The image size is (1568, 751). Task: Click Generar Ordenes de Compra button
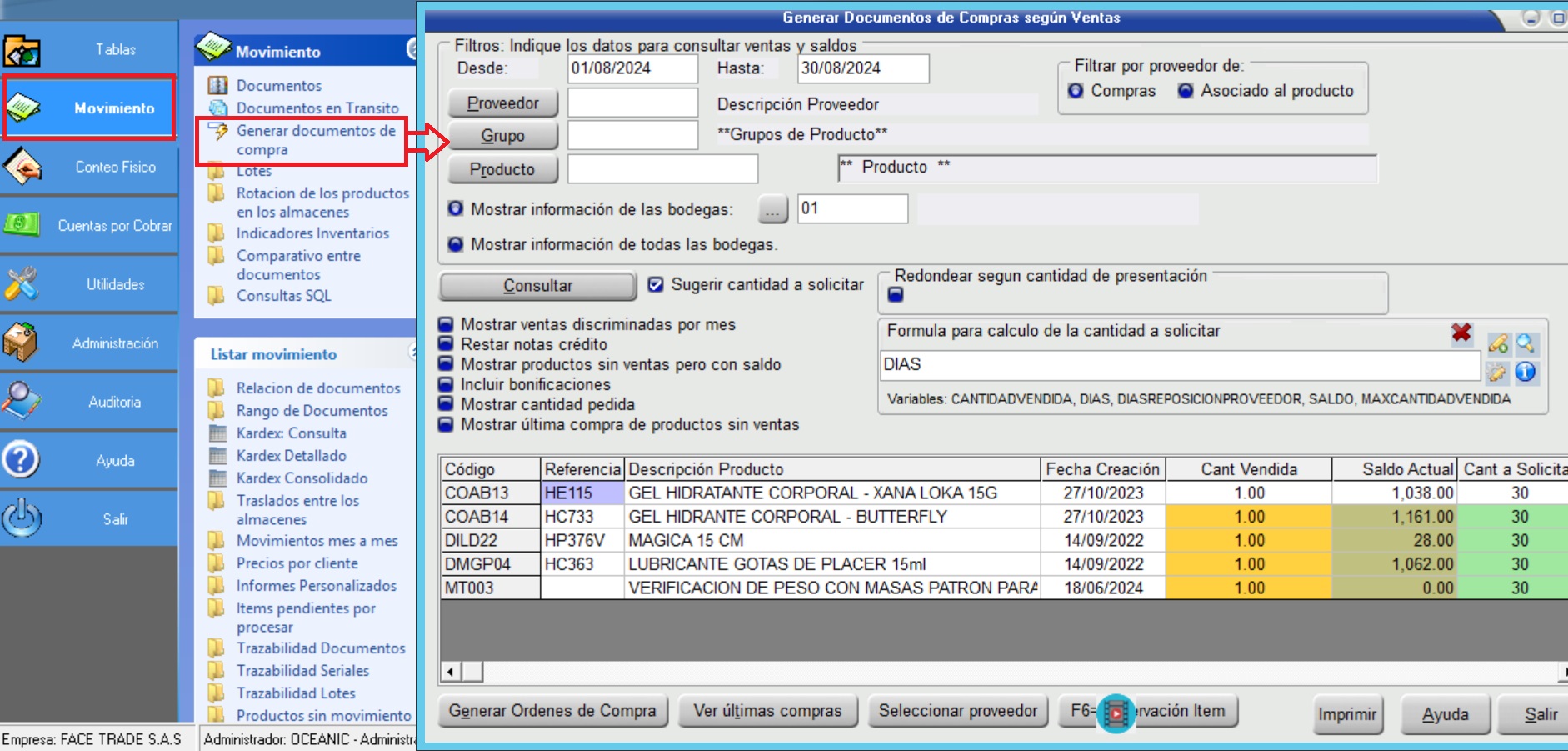point(552,711)
